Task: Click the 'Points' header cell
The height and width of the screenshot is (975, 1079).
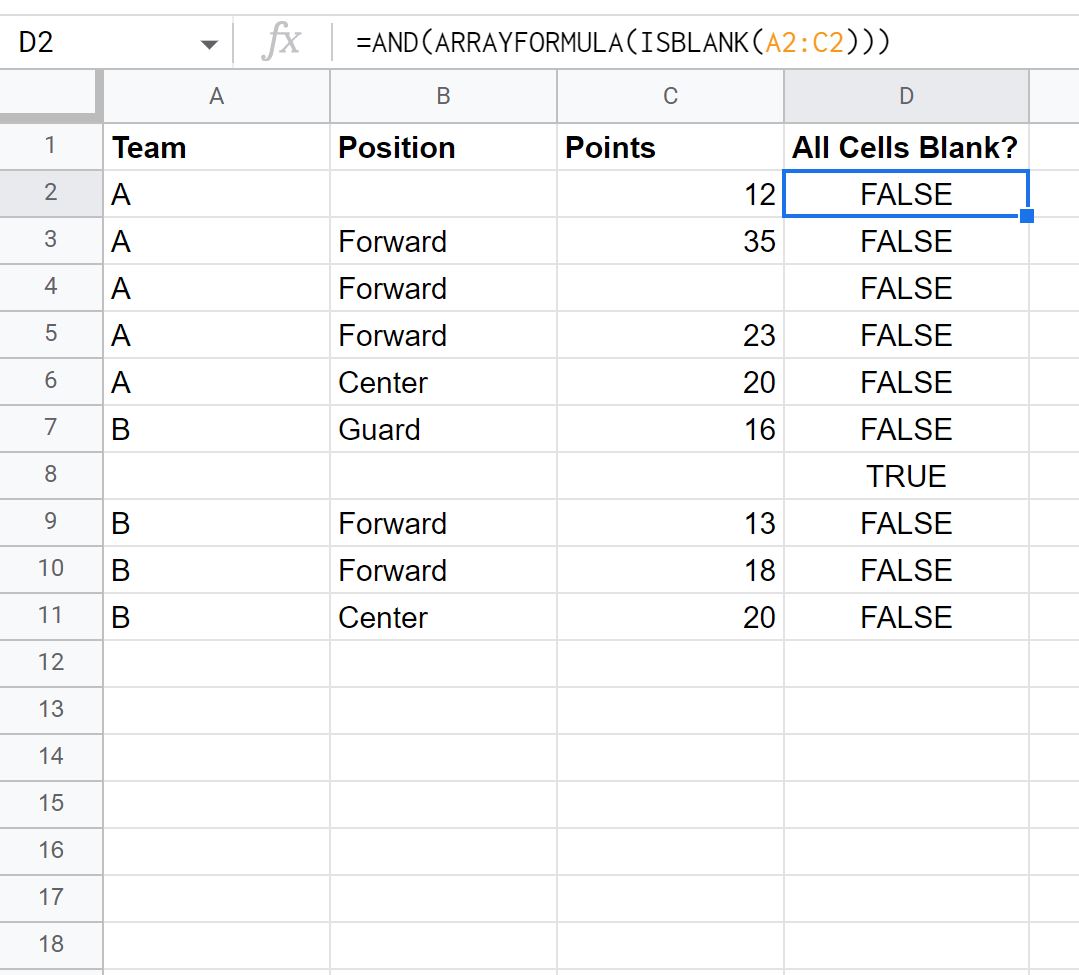Action: [670, 147]
